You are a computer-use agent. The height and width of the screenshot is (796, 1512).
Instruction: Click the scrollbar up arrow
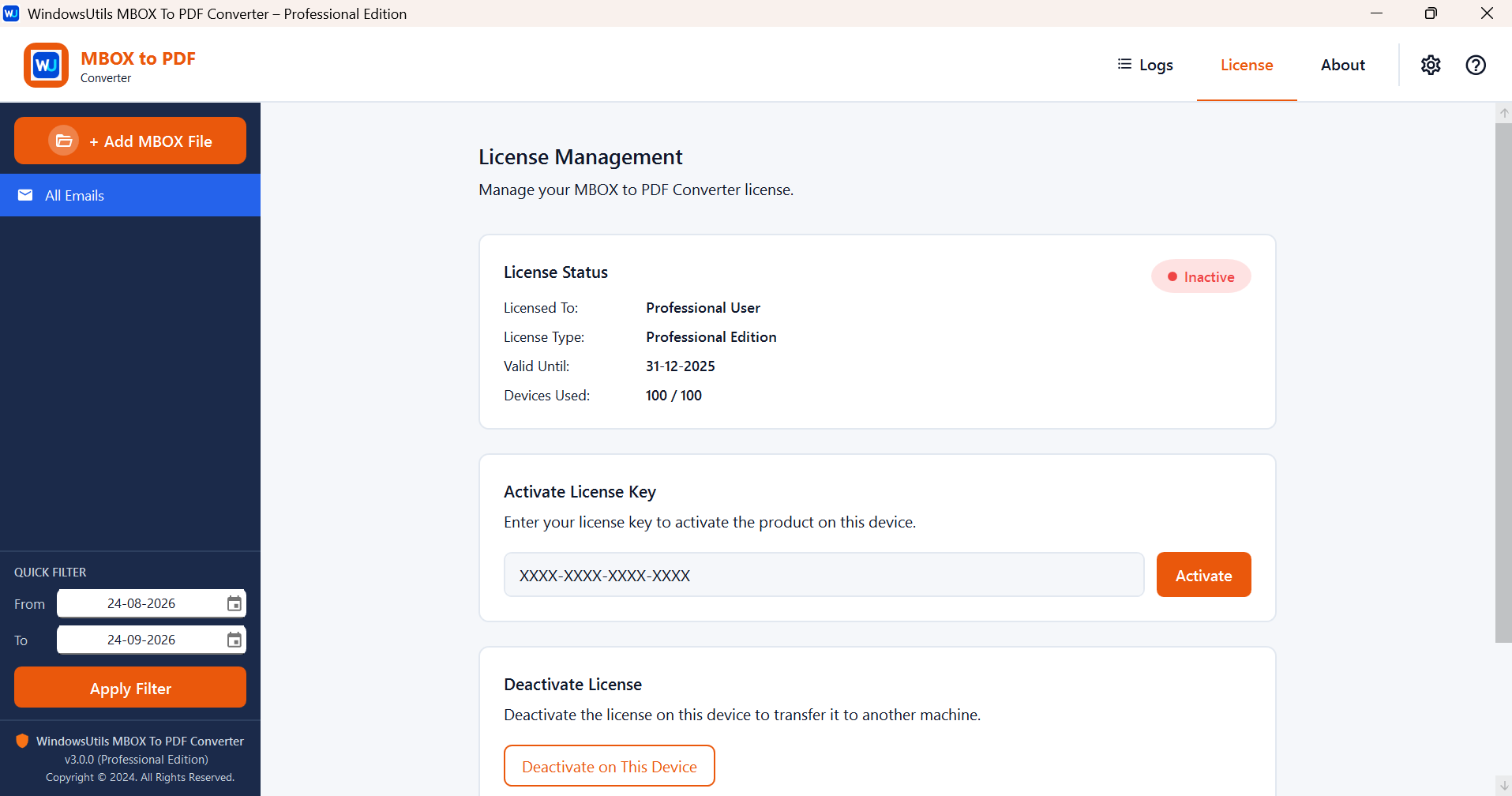tap(1504, 113)
